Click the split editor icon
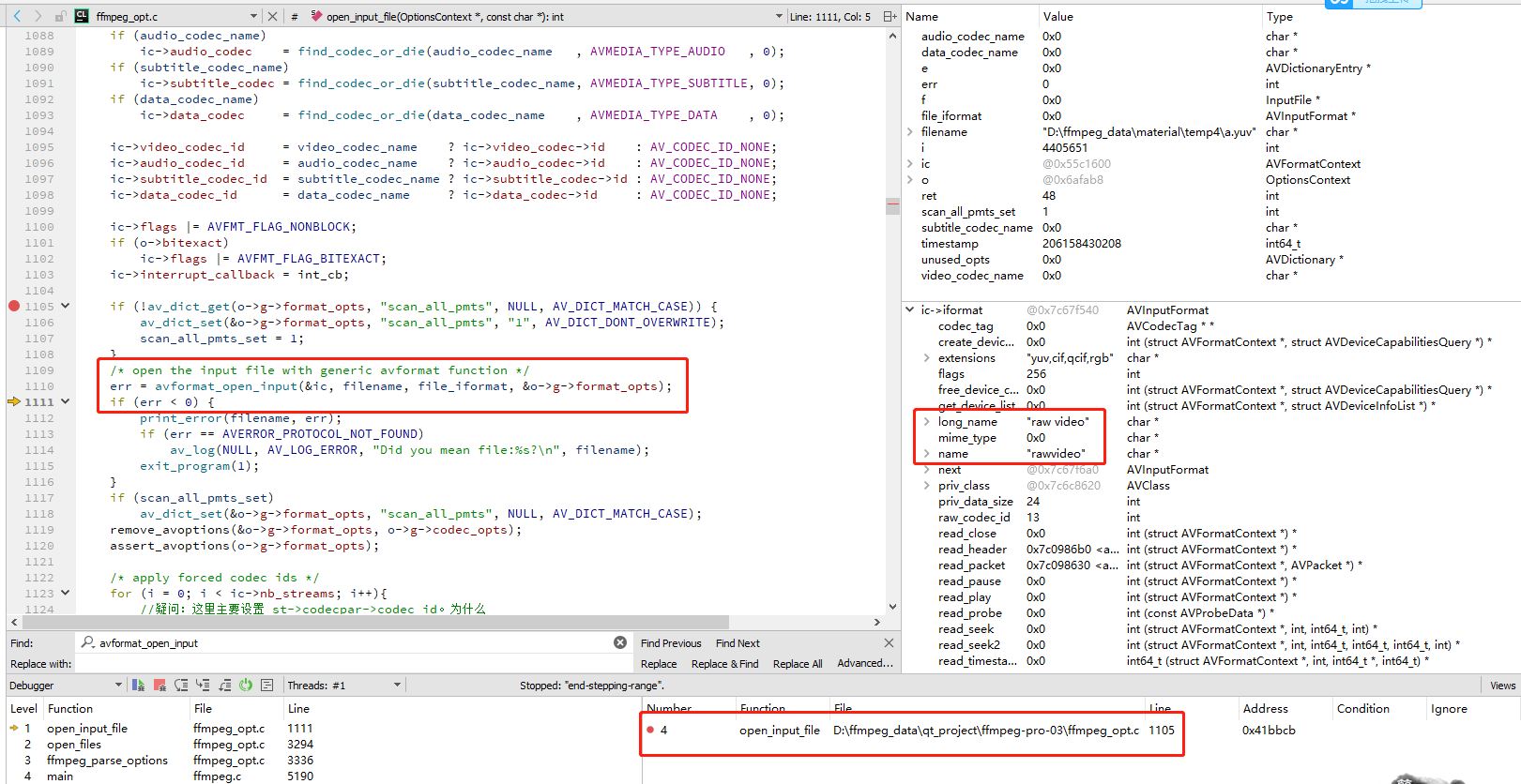Screen dimensions: 1521x784 tap(889, 16)
